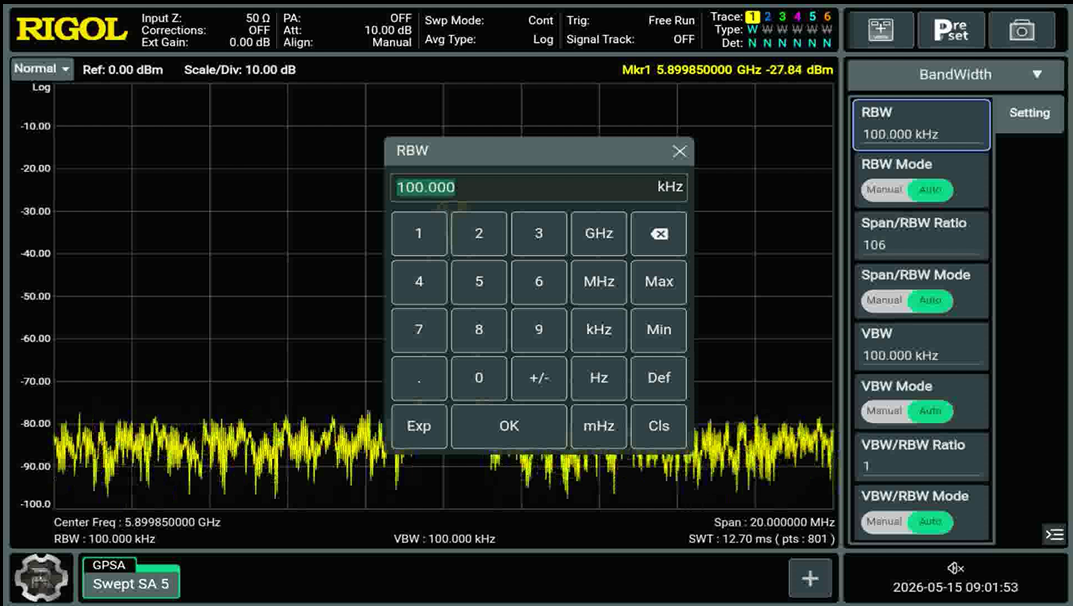
Task: Toggle VBW Mode Manual/Auto switch
Action: [907, 411]
